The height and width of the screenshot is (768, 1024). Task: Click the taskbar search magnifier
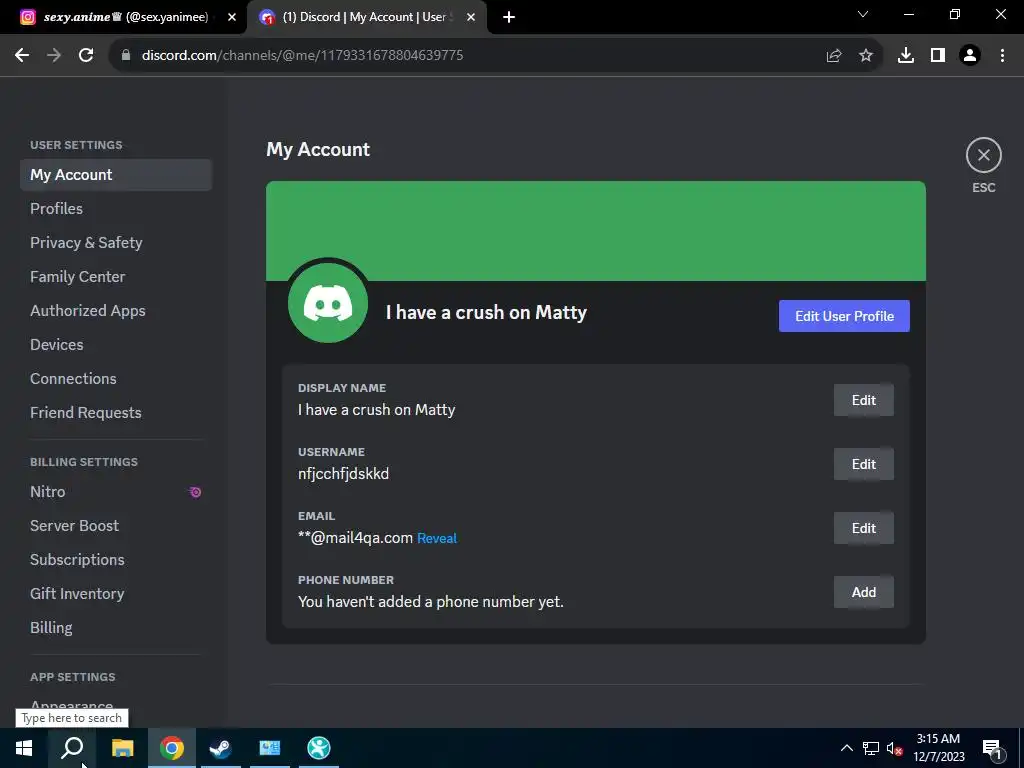click(72, 748)
